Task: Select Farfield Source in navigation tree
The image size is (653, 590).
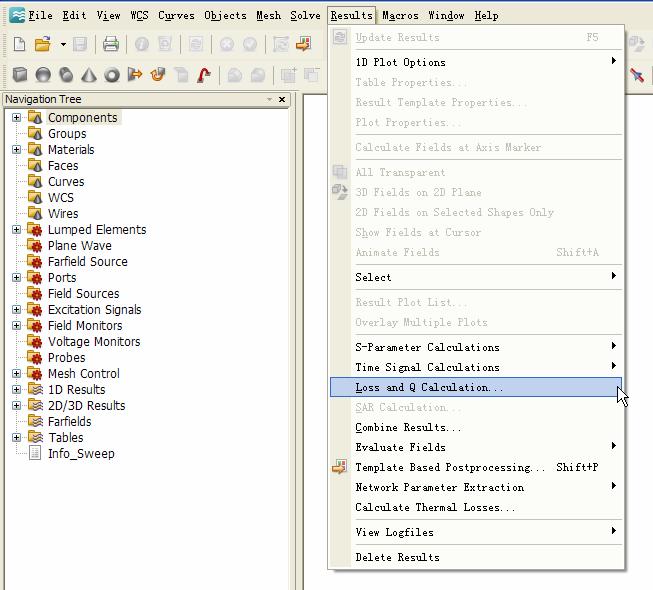Action: (x=88, y=261)
